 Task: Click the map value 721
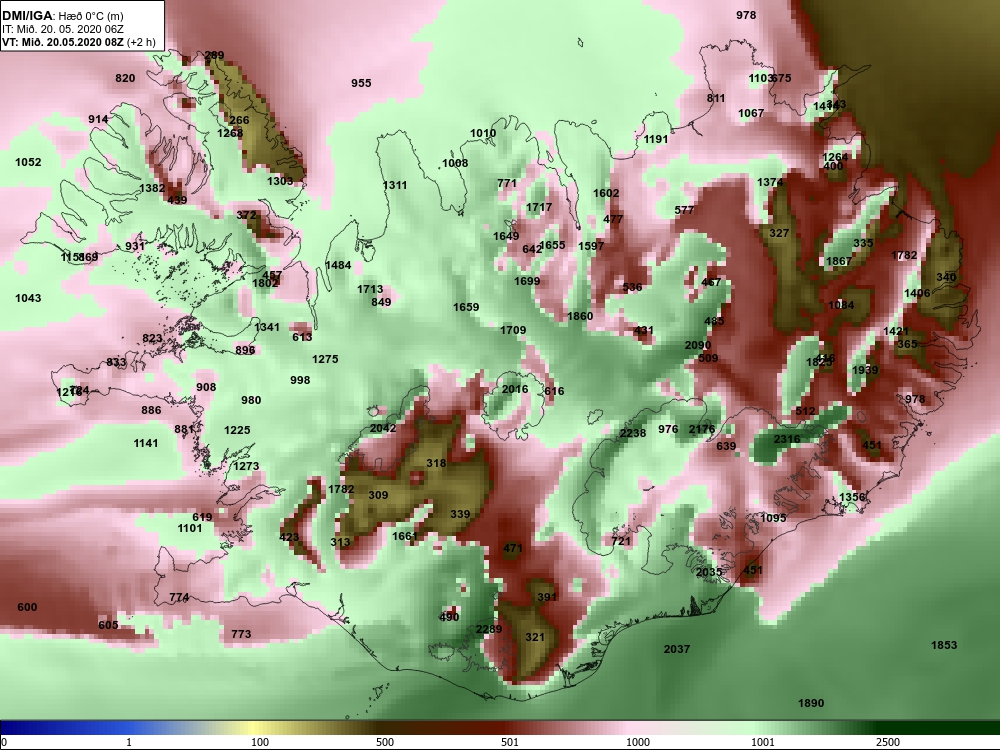pyautogui.click(x=621, y=541)
